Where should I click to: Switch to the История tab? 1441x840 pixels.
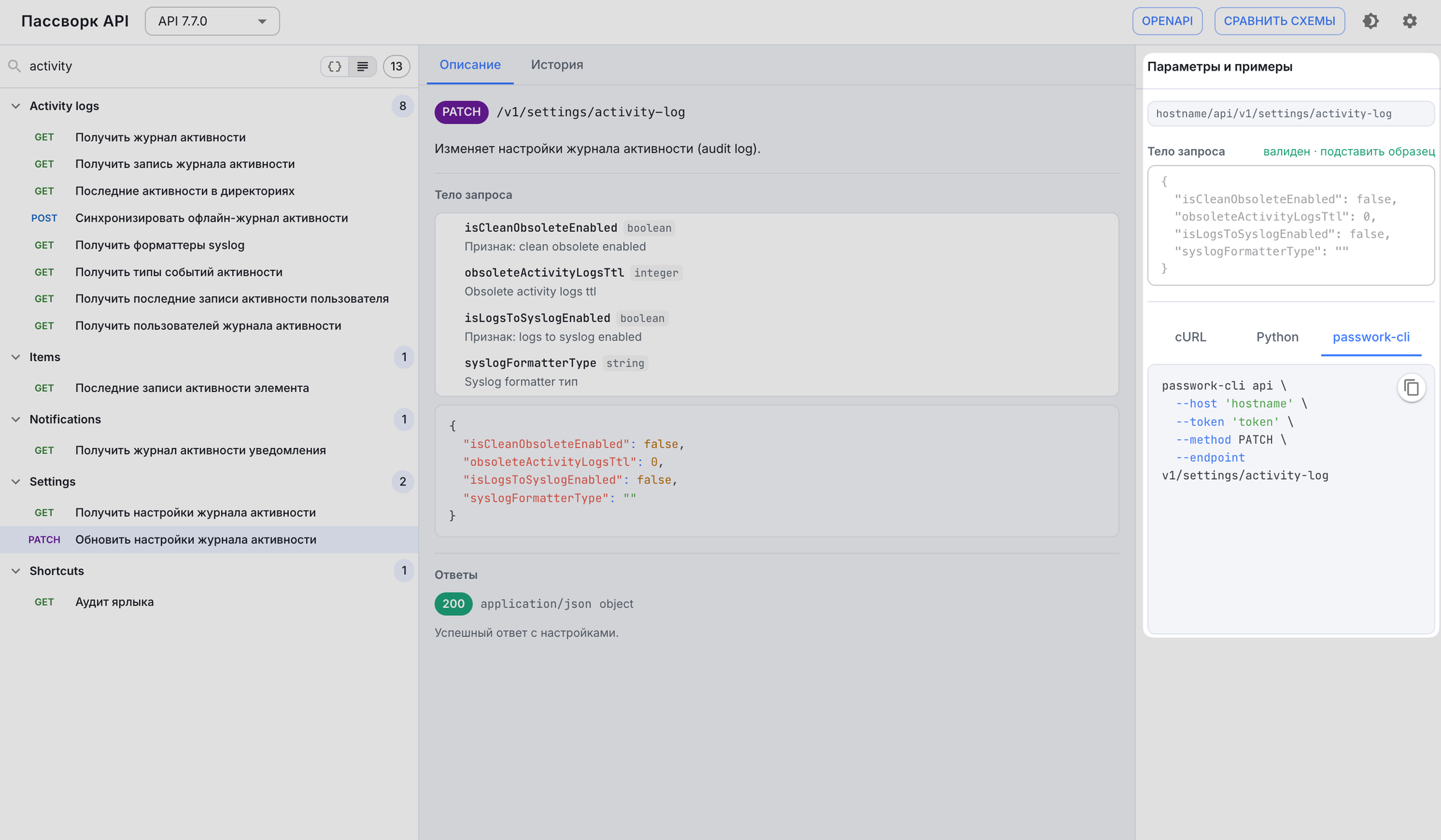click(x=557, y=65)
